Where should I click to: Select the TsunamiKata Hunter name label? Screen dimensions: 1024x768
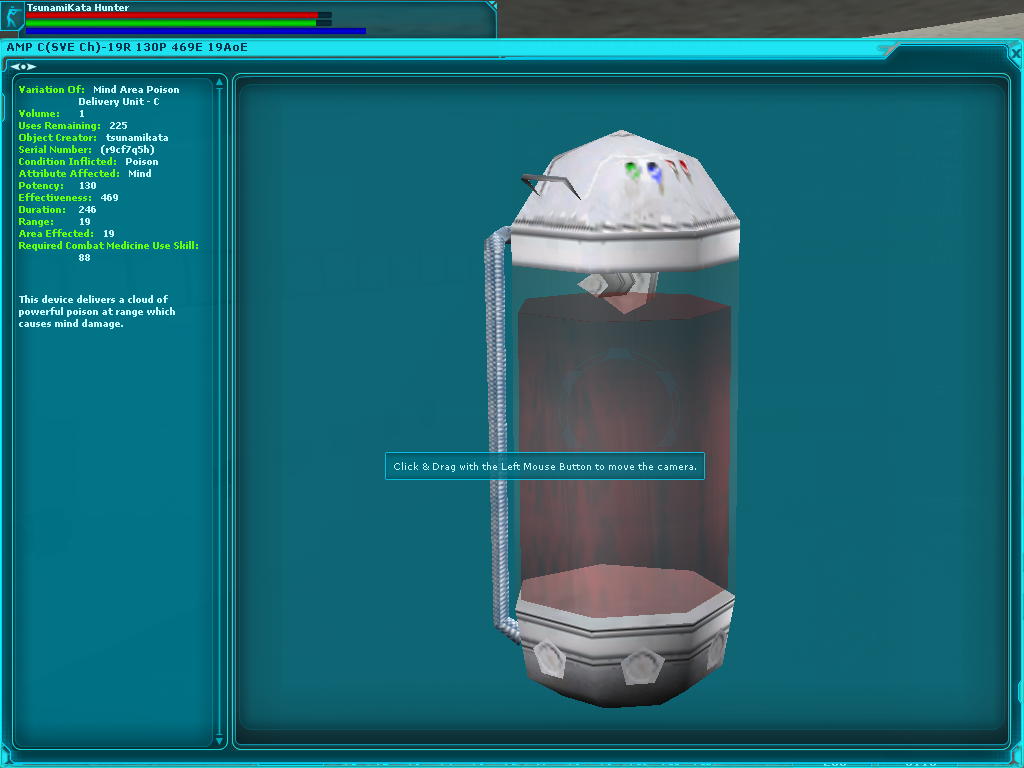coord(78,7)
